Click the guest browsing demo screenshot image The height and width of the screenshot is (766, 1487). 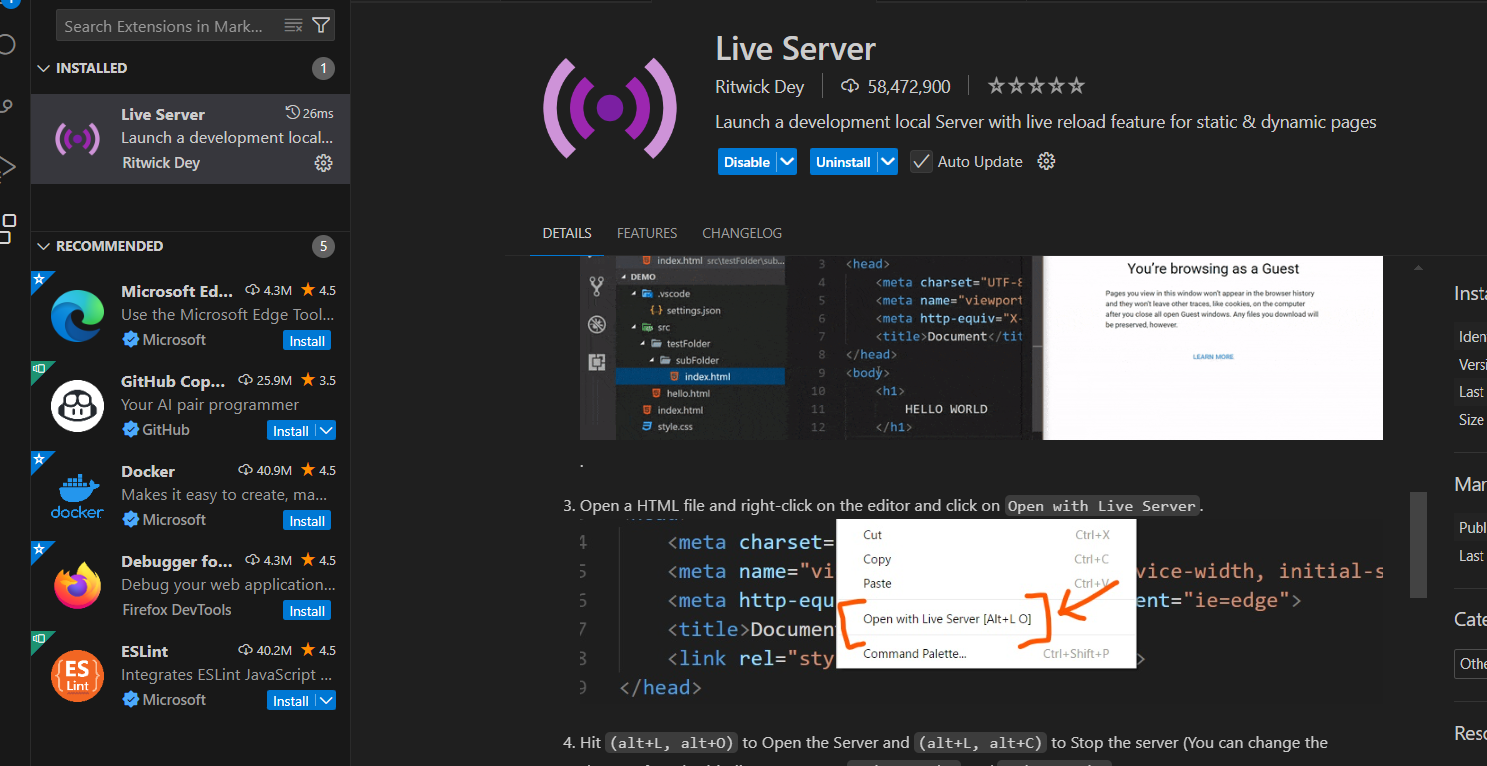point(981,347)
